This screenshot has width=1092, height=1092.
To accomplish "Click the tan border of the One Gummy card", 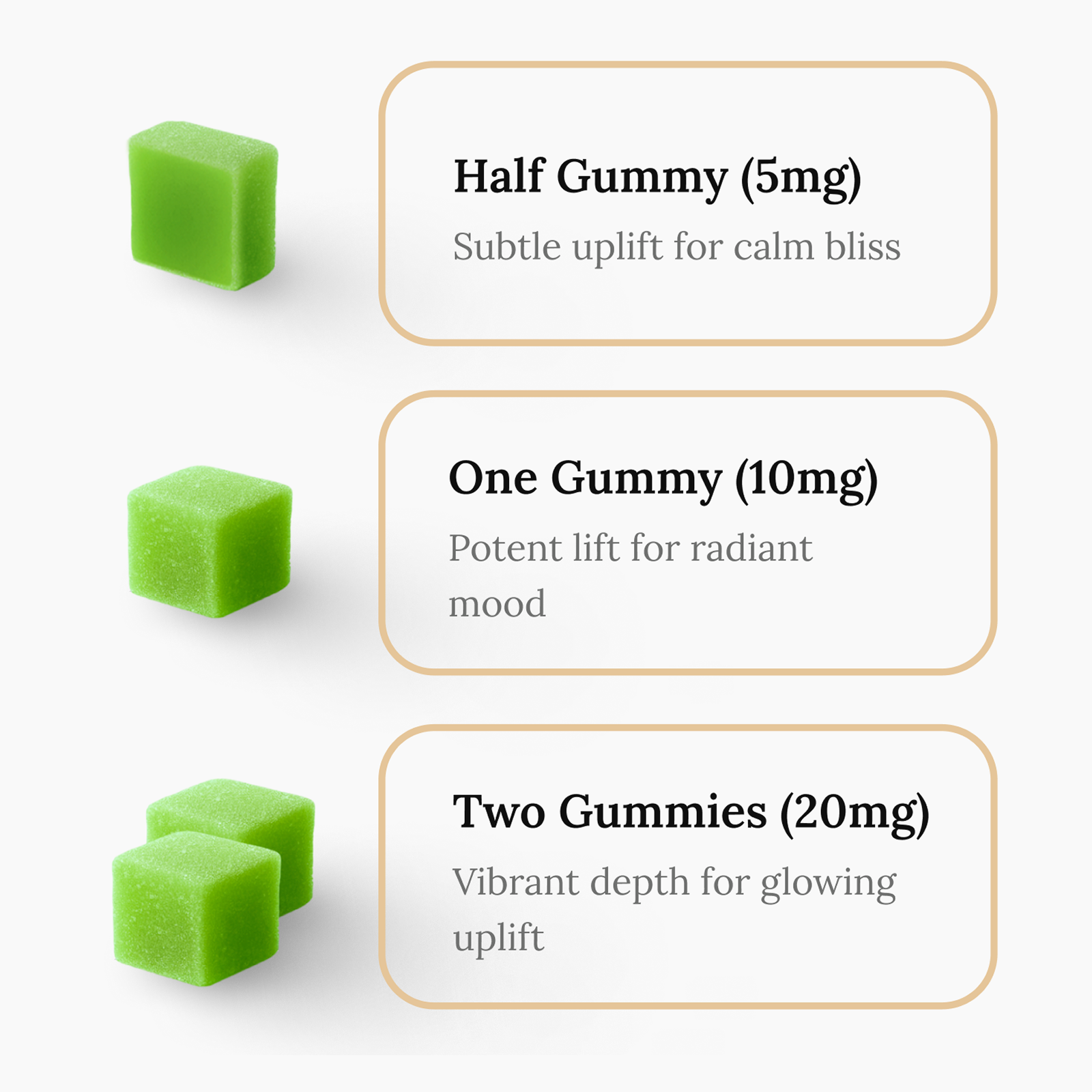I will pyautogui.click(x=687, y=394).
